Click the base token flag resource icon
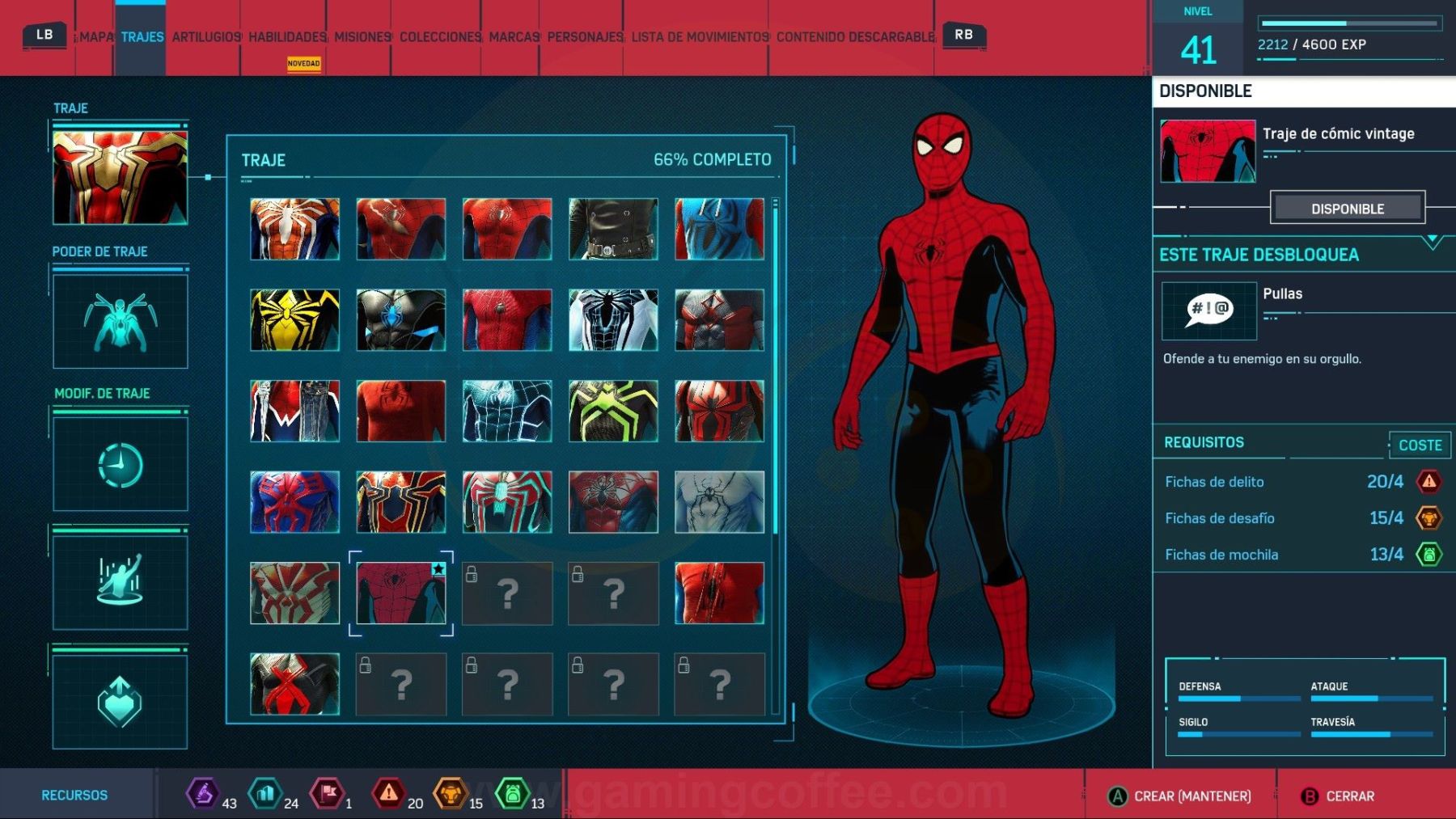1456x819 pixels. click(328, 794)
